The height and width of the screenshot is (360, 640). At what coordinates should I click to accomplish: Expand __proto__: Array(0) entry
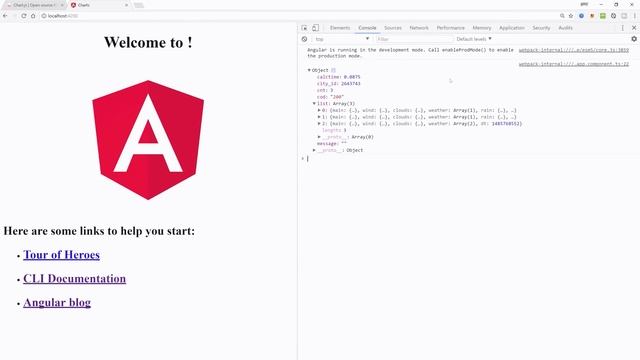click(319, 137)
